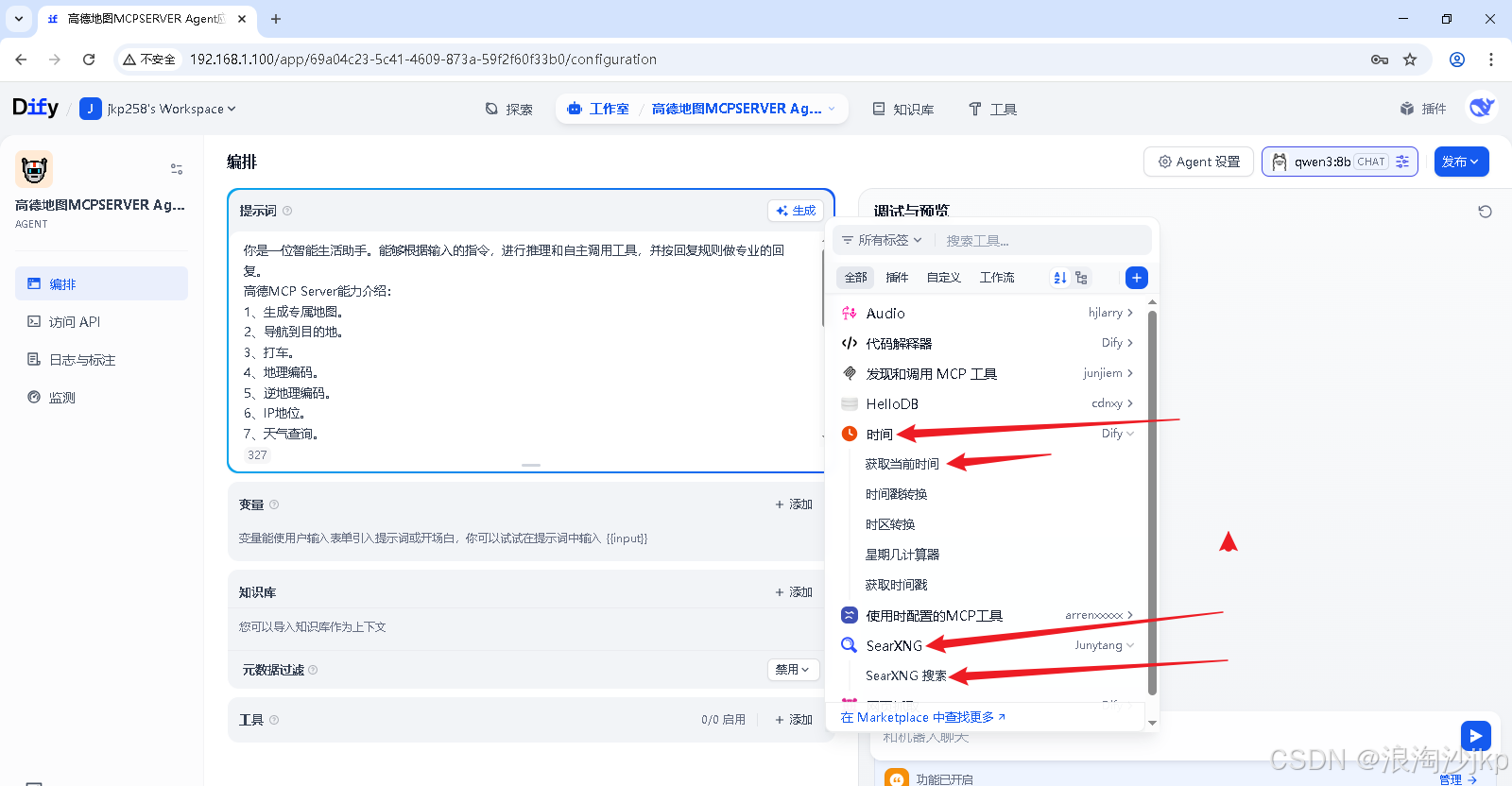Click the prompt help info icon
This screenshot has width=1512, height=786.
287,211
